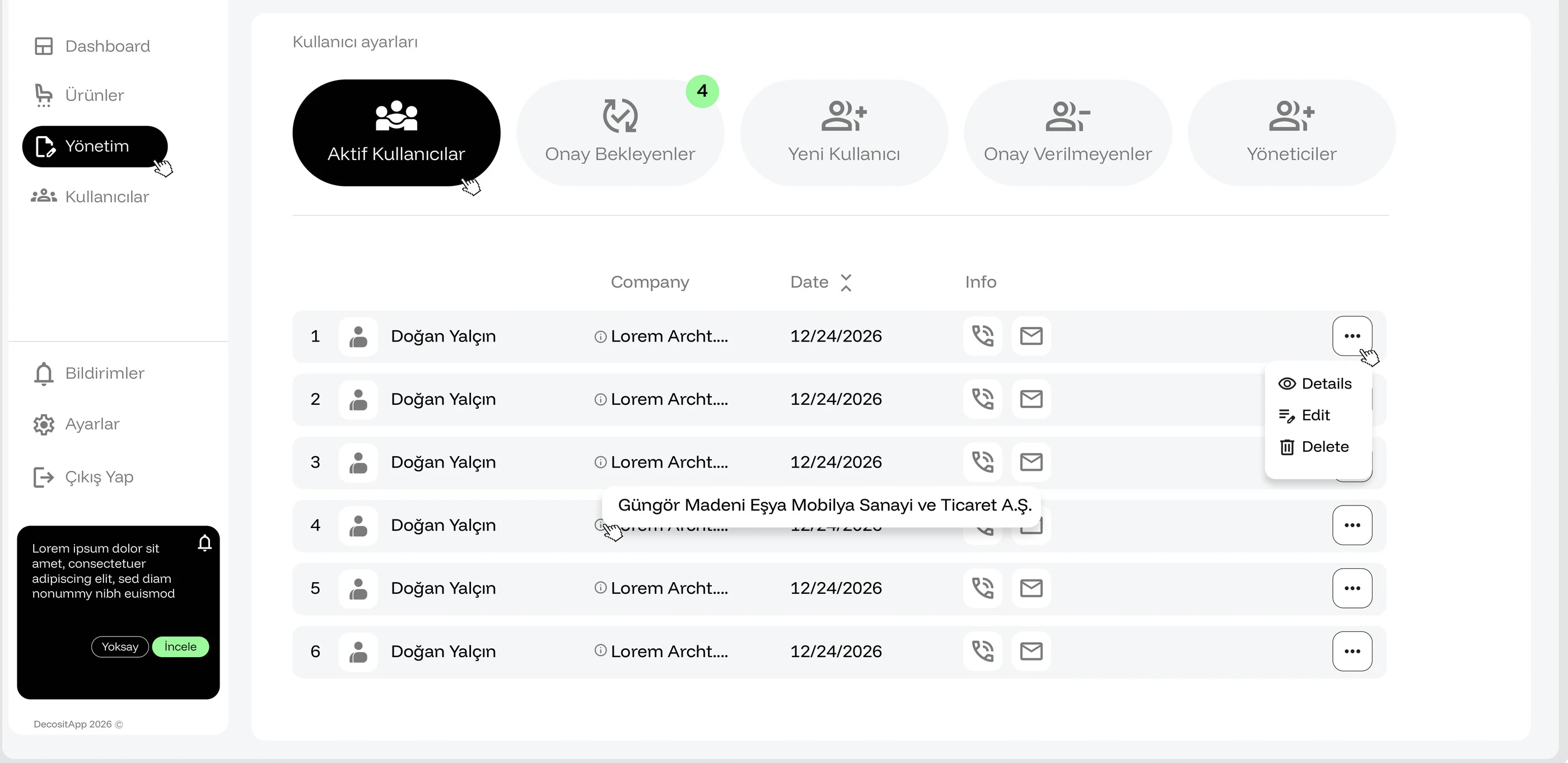This screenshot has width=1568, height=763.
Task: Open the Dashboard sidebar item
Action: point(92,46)
